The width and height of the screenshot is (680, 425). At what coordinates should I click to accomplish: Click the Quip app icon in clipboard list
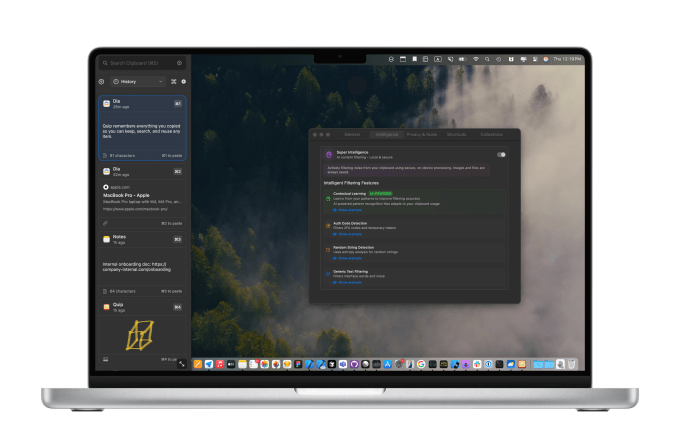106,307
